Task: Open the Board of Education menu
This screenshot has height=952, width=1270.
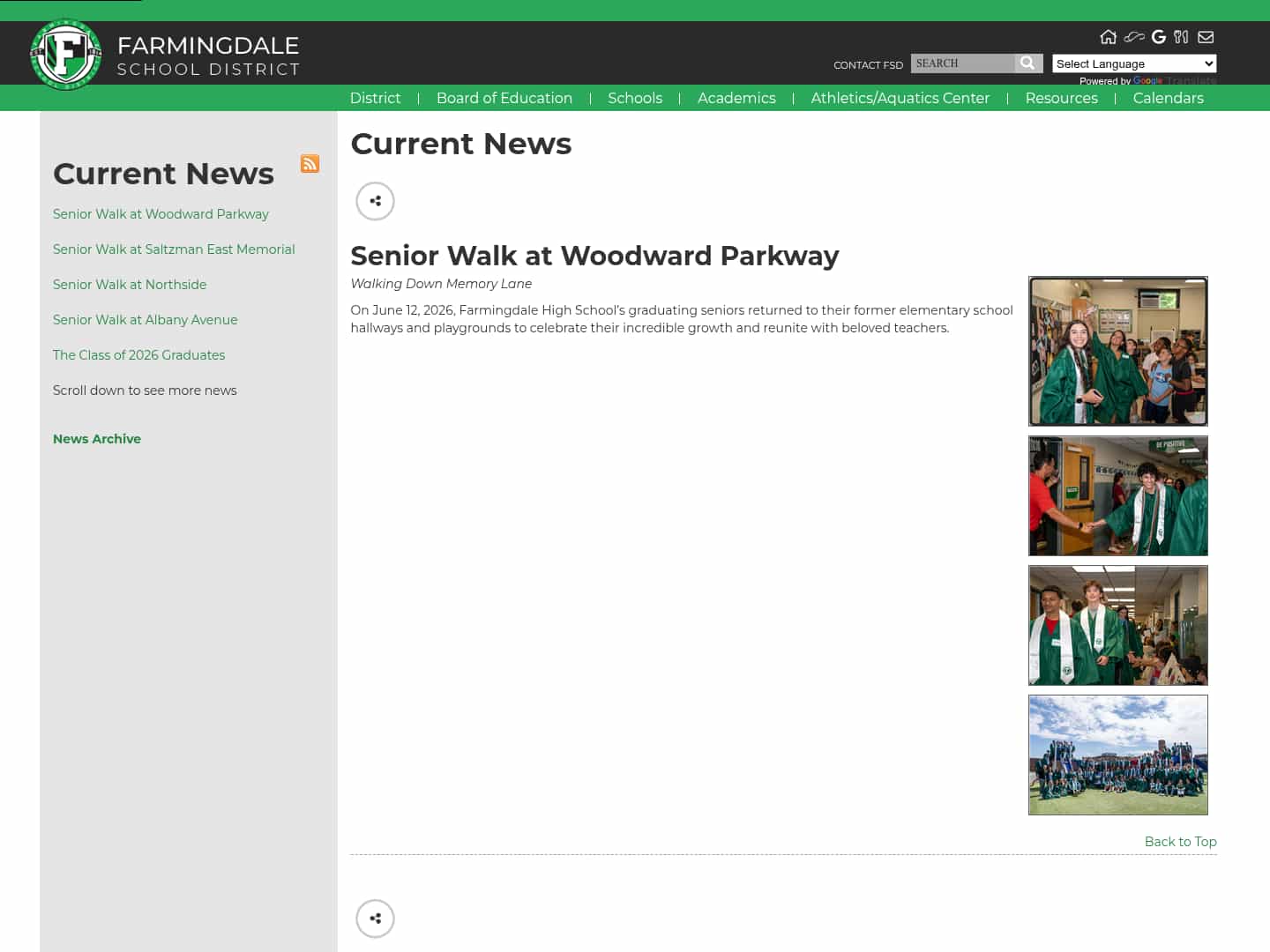Action: pyautogui.click(x=504, y=98)
